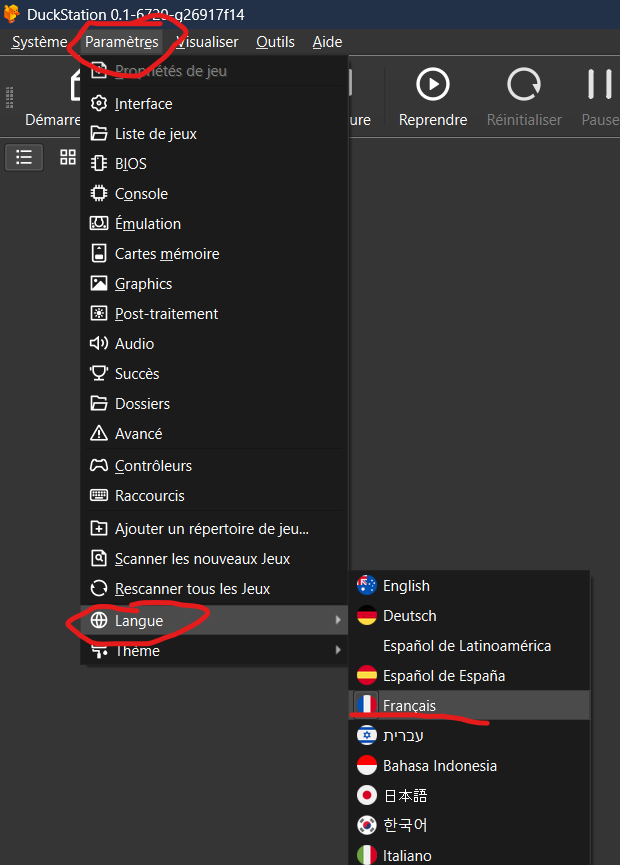Click the Réinitialiser circular arrow icon
Viewport: 620px width, 865px height.
(x=524, y=84)
